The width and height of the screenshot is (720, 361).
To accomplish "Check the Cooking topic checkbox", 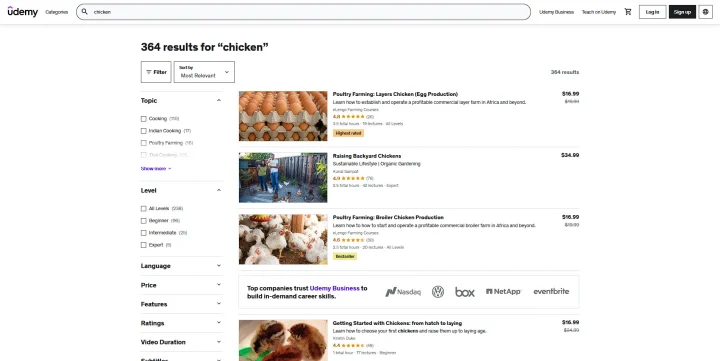I will [144, 119].
